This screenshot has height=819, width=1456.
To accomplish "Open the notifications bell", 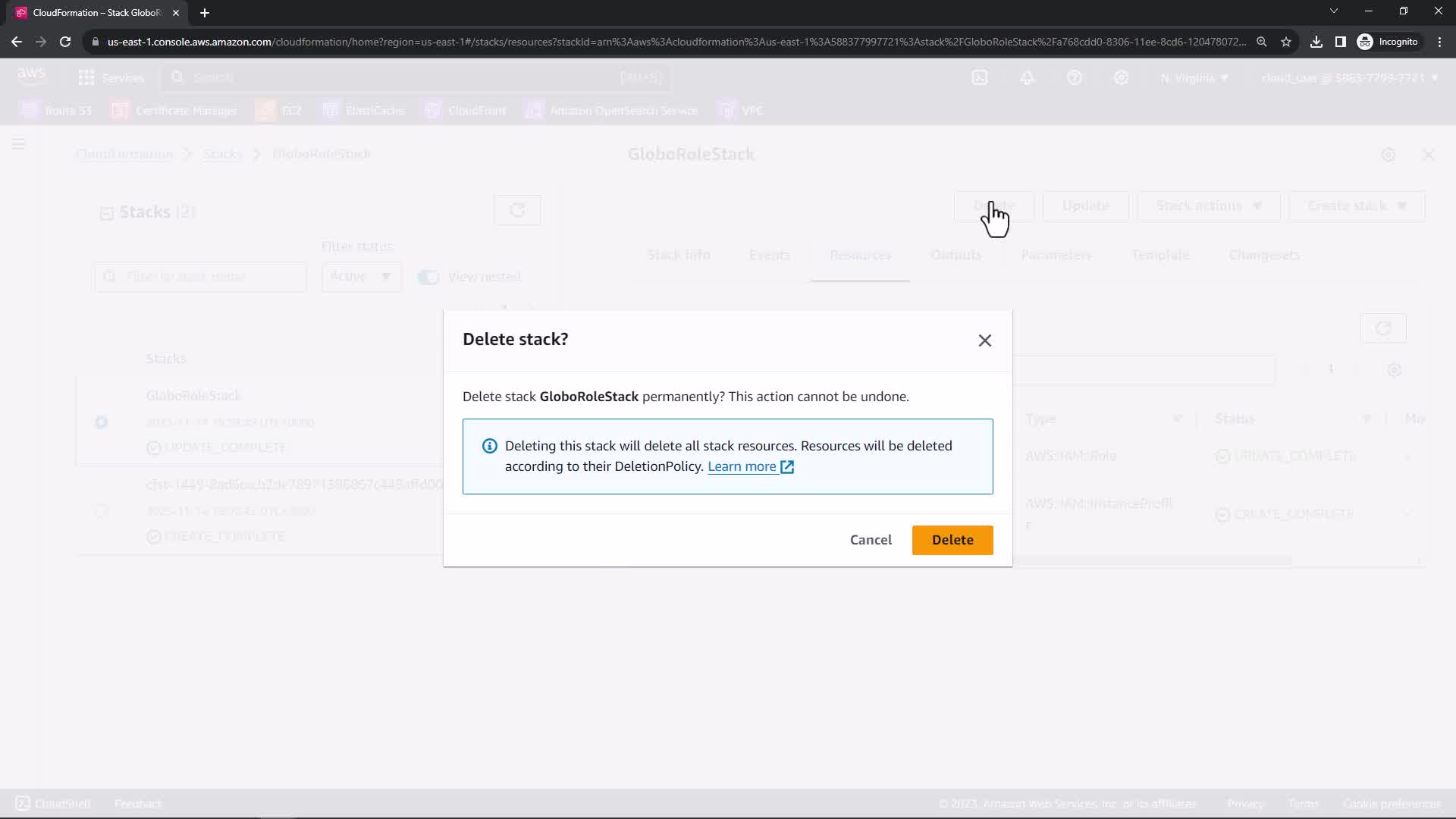I will point(1027,77).
